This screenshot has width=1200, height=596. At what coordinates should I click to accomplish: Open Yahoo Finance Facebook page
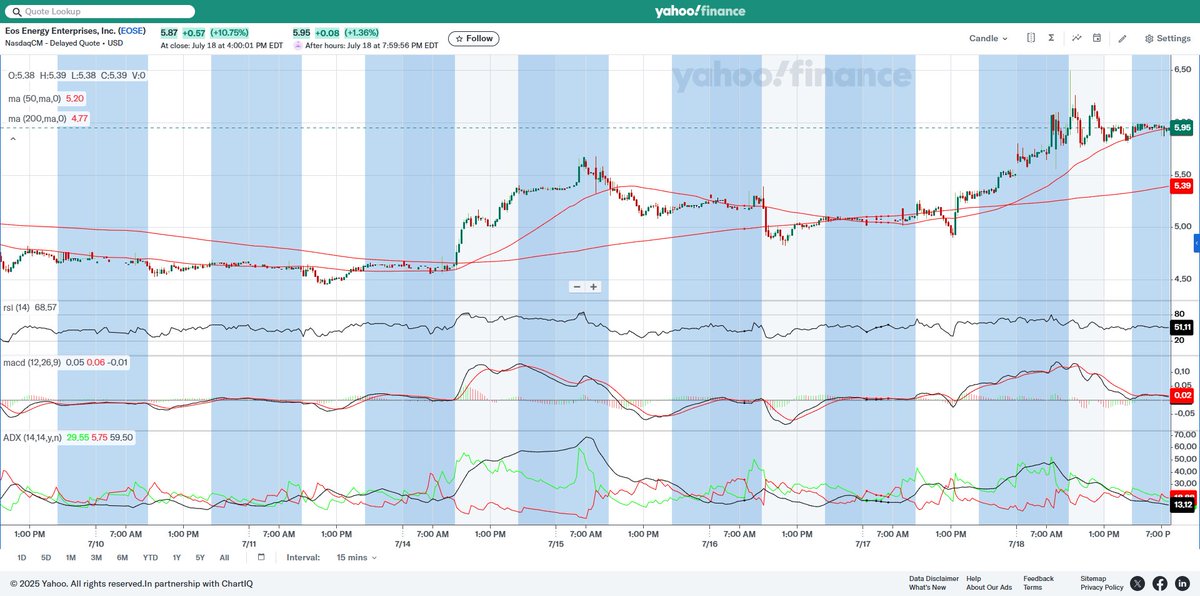1160,583
